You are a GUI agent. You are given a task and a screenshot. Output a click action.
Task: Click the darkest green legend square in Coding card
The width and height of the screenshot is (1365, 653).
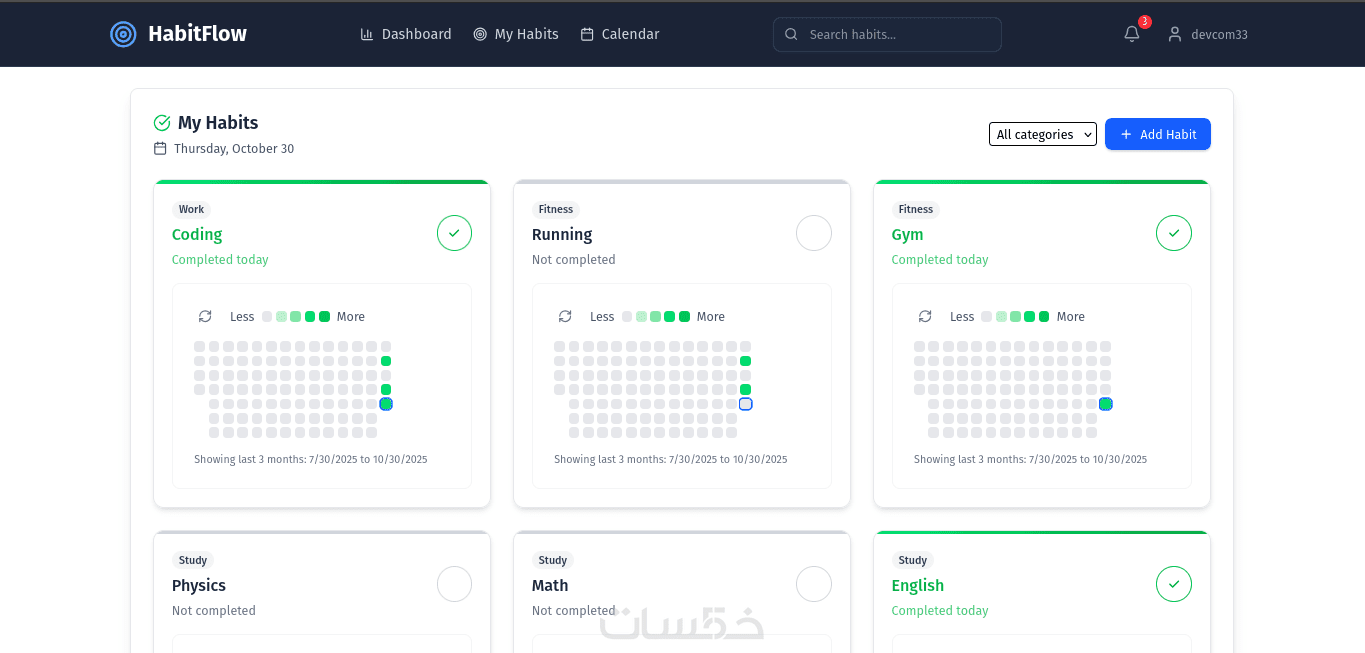(324, 316)
